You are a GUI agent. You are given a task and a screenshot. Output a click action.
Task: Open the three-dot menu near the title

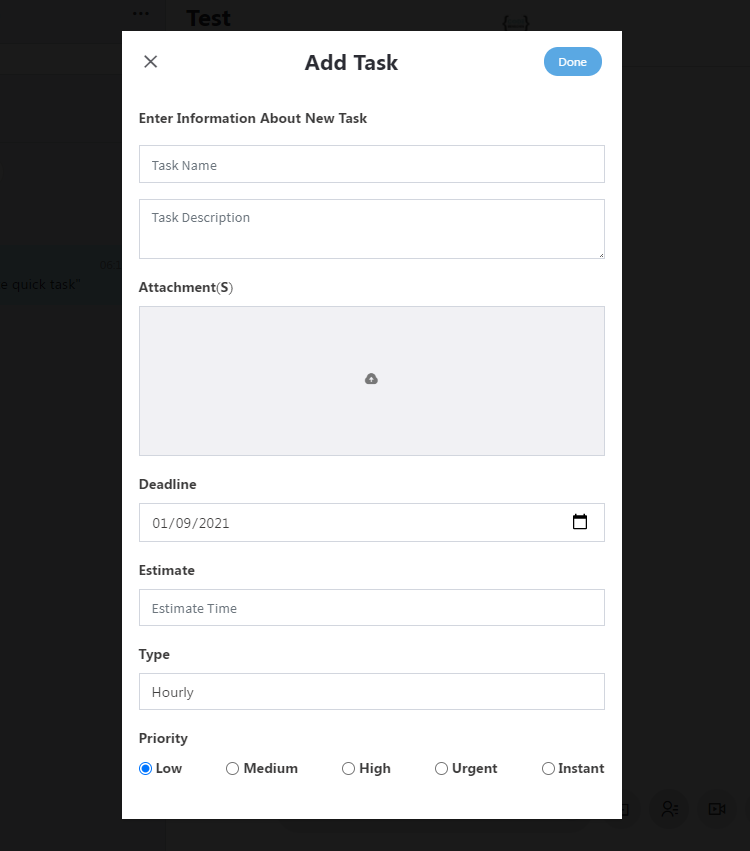click(x=141, y=14)
